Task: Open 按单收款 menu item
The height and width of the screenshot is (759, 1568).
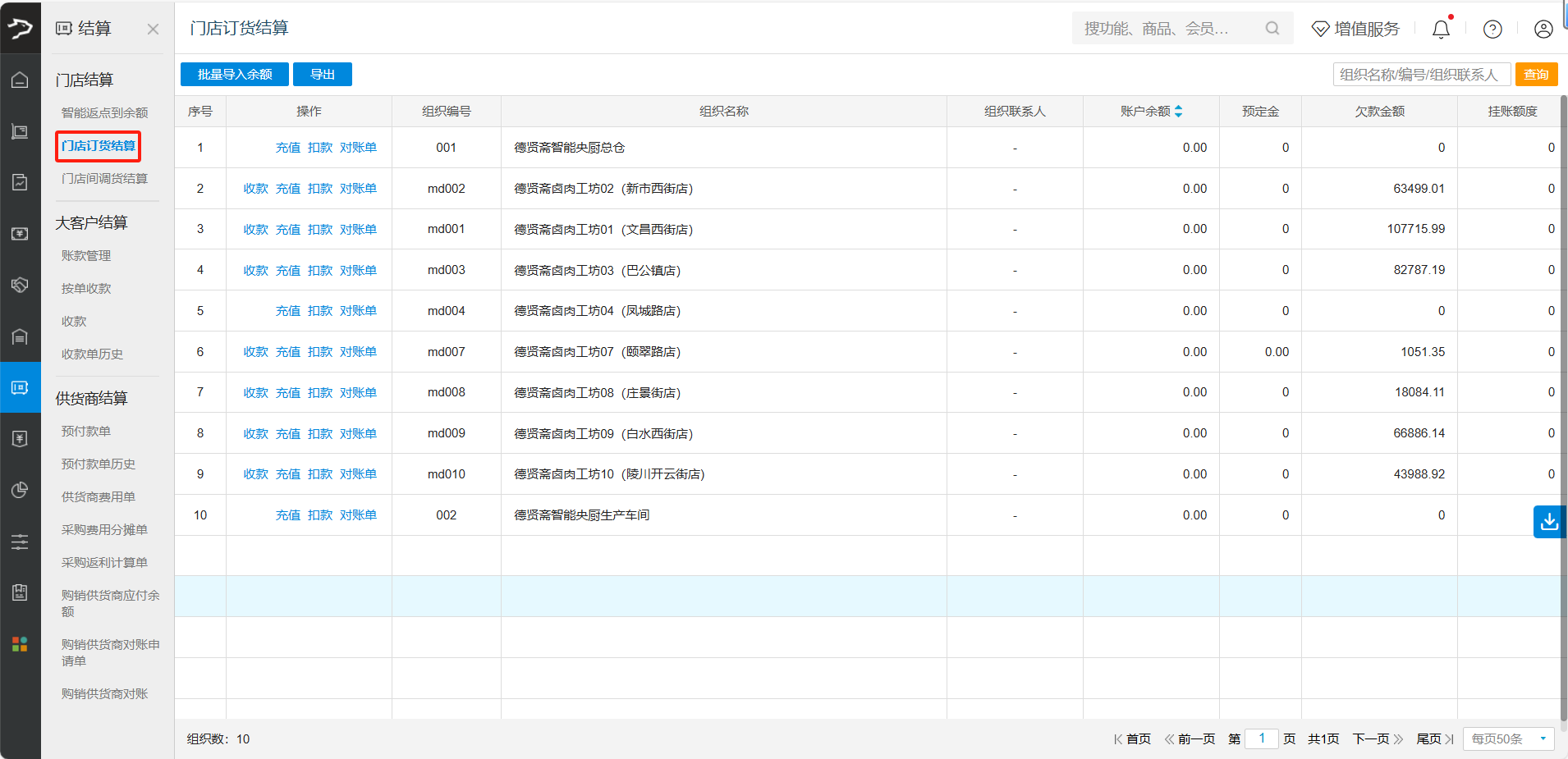Action: point(86,289)
